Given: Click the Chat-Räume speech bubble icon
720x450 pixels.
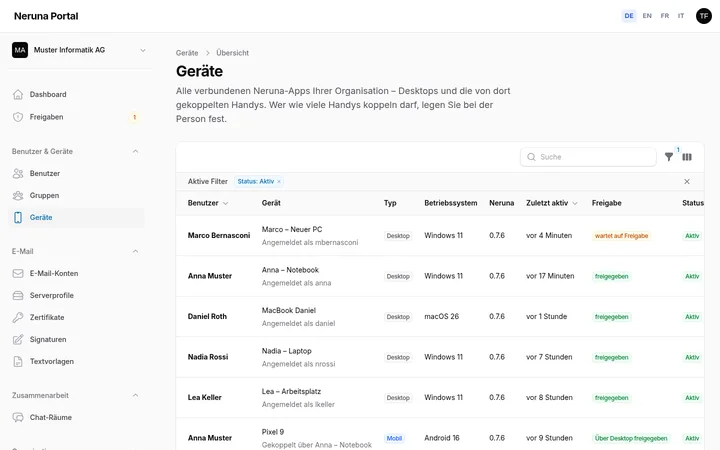Looking at the screenshot, I should (x=18, y=418).
